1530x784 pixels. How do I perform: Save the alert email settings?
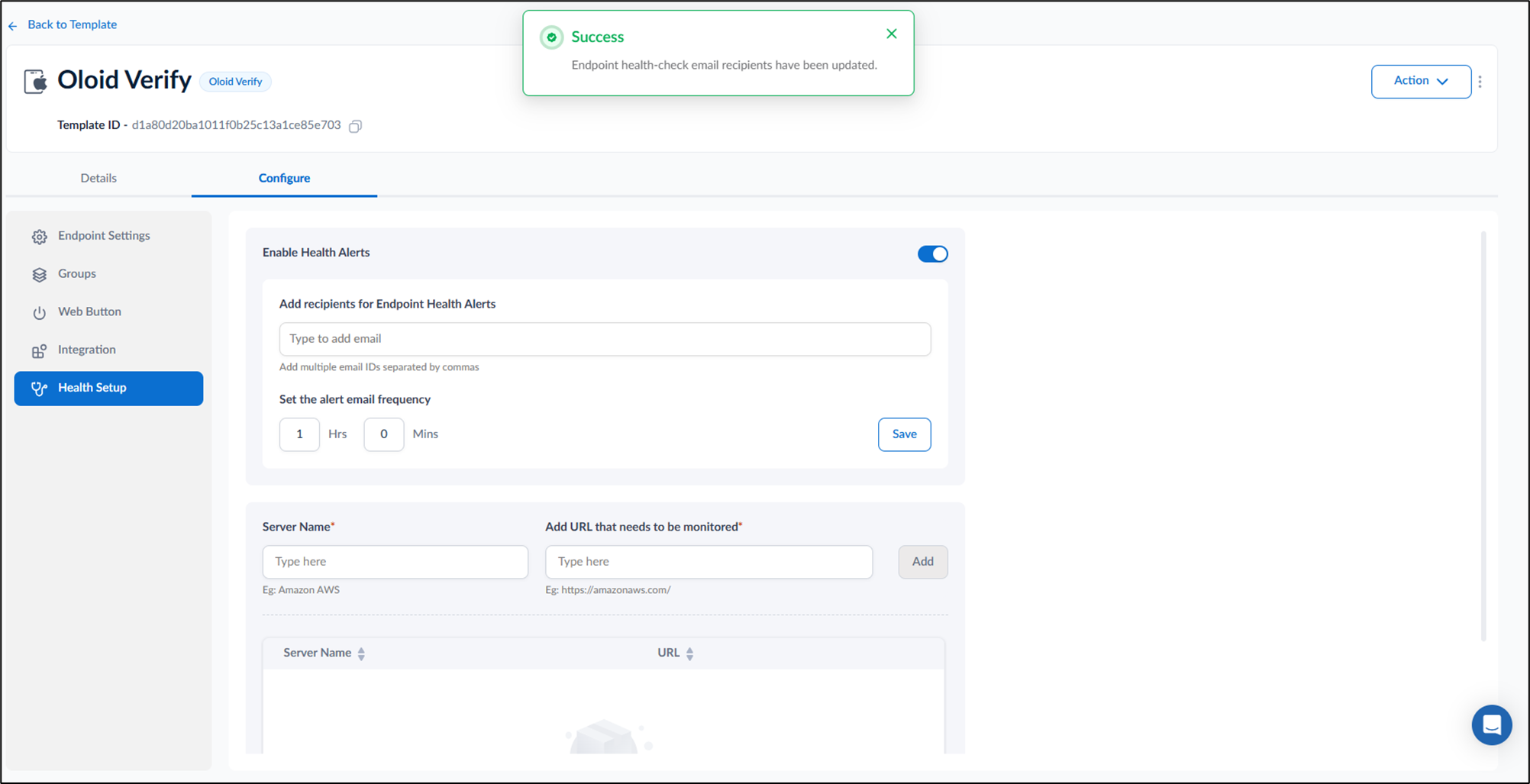pos(904,434)
